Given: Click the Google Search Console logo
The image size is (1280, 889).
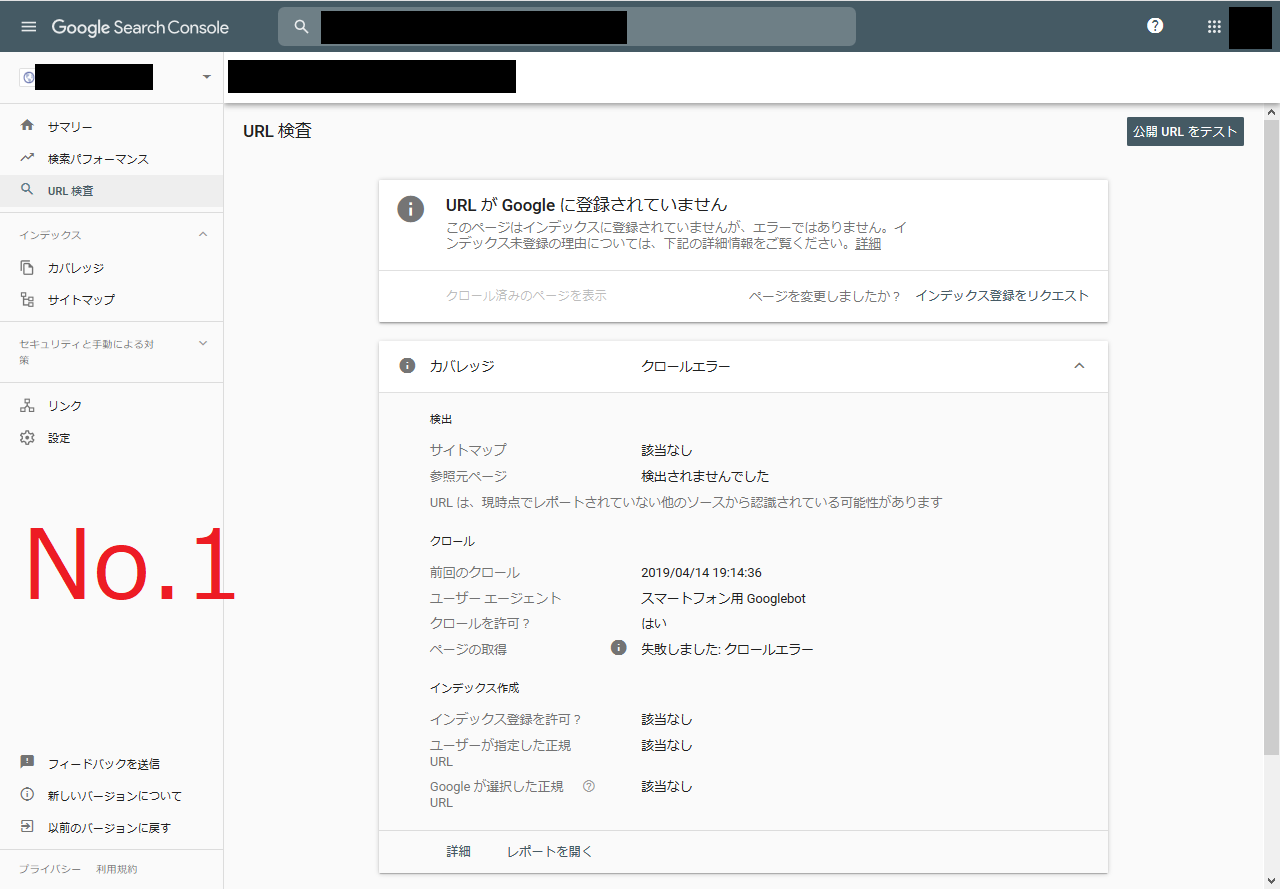Looking at the screenshot, I should [x=140, y=27].
